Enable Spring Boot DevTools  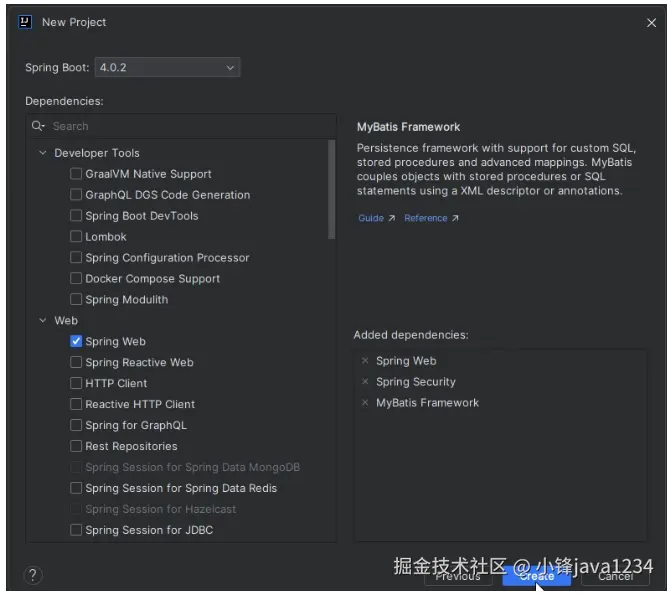[76, 216]
